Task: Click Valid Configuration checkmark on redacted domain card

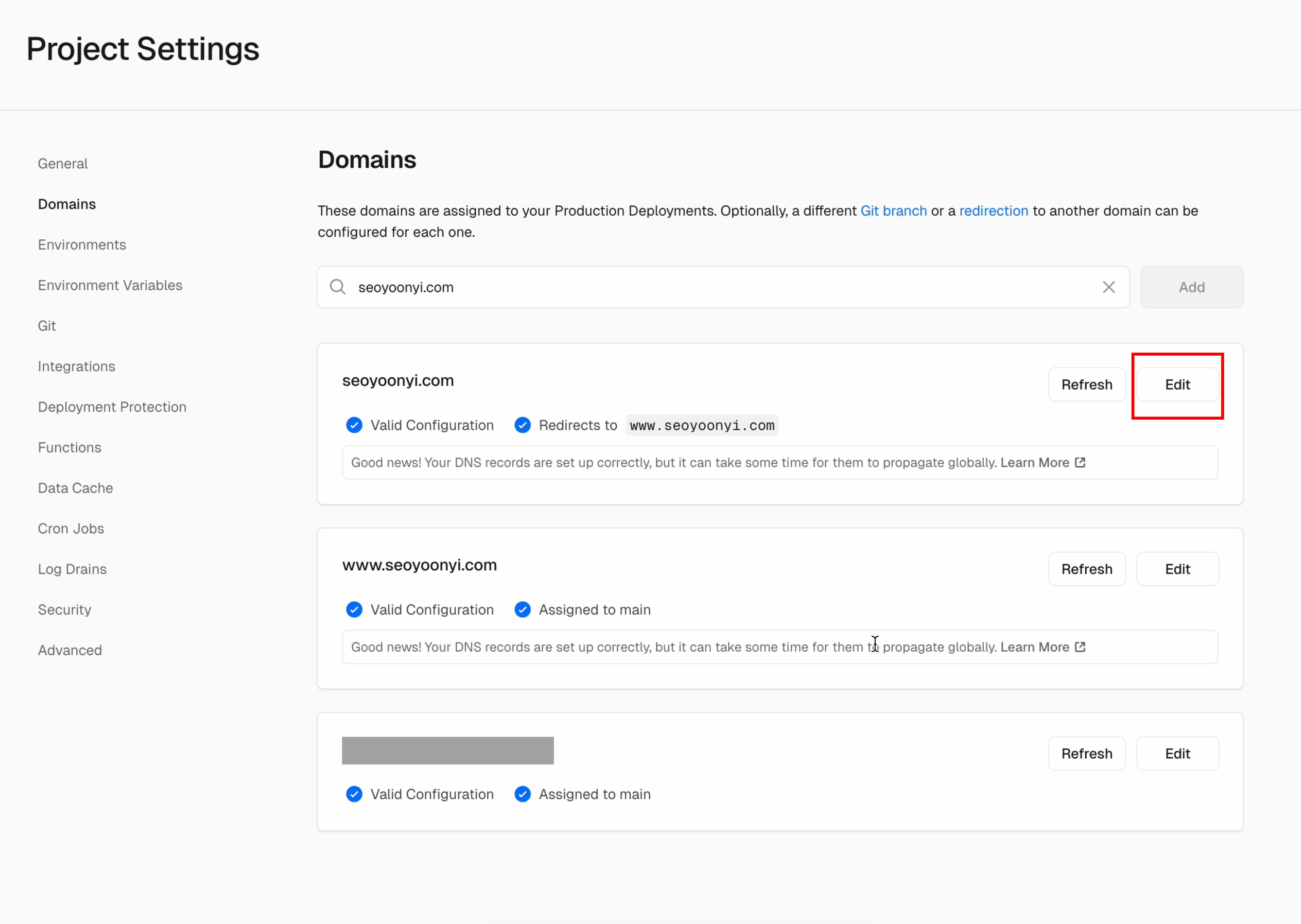Action: 354,794
